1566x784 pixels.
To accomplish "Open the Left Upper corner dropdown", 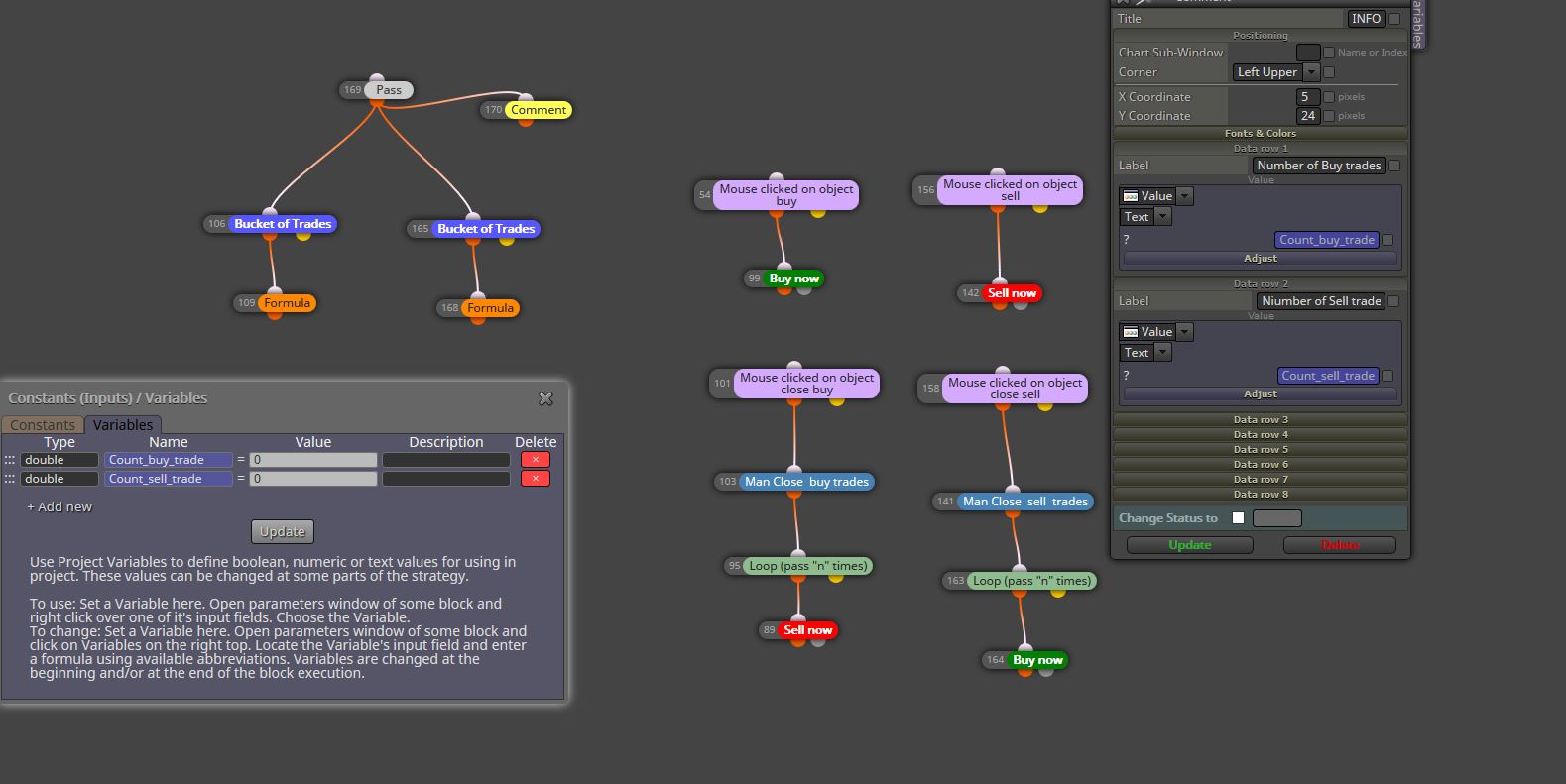I will coord(1276,72).
